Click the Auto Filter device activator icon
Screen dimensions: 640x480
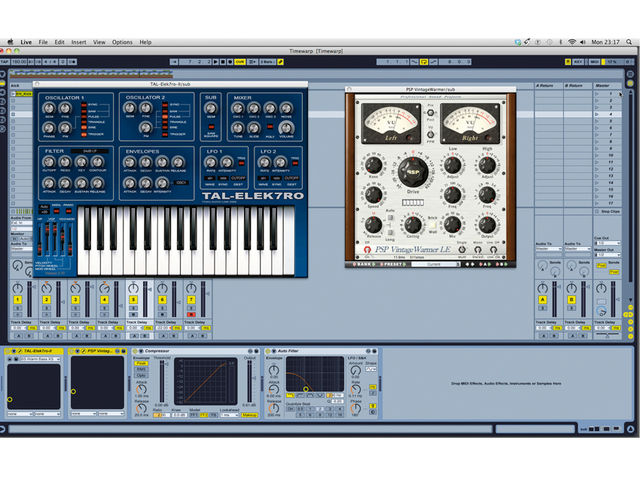coord(268,351)
